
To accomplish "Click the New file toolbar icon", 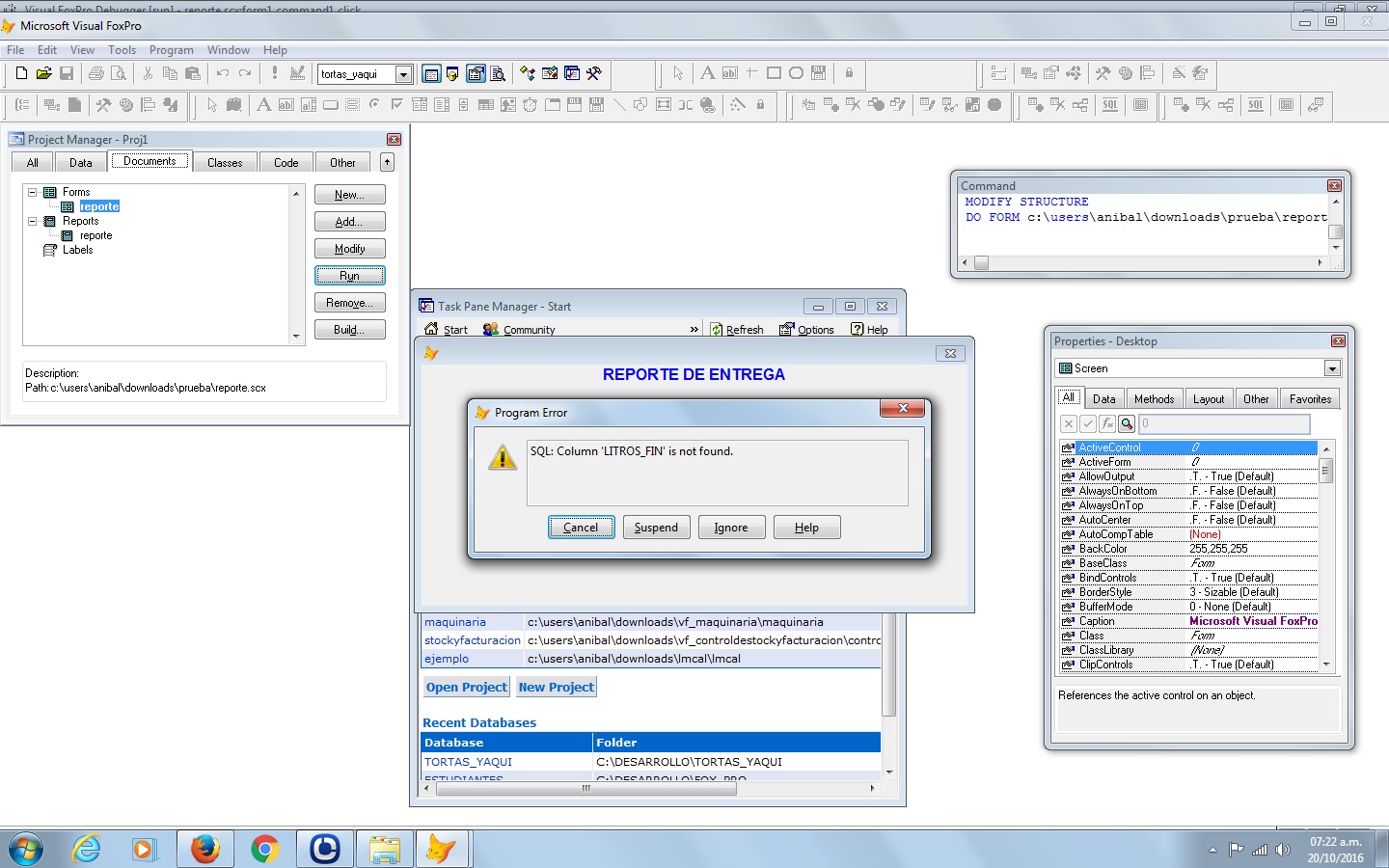I will click(x=21, y=73).
